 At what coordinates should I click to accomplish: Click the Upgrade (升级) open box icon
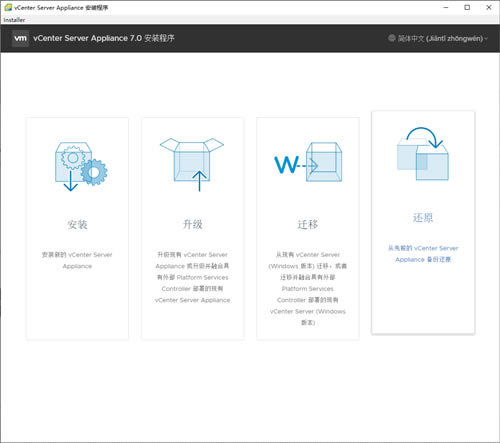pos(192,164)
